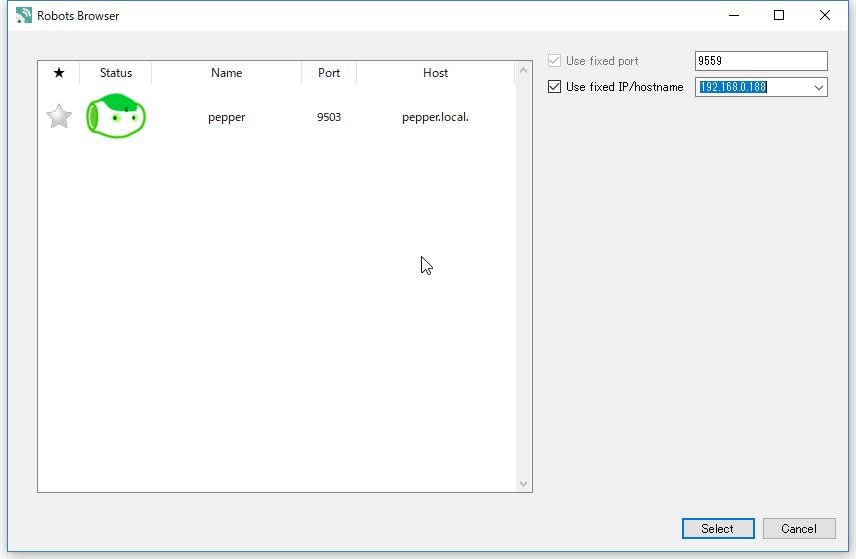856x559 pixels.
Task: Sort by the star favorites column header
Action: coord(59,73)
